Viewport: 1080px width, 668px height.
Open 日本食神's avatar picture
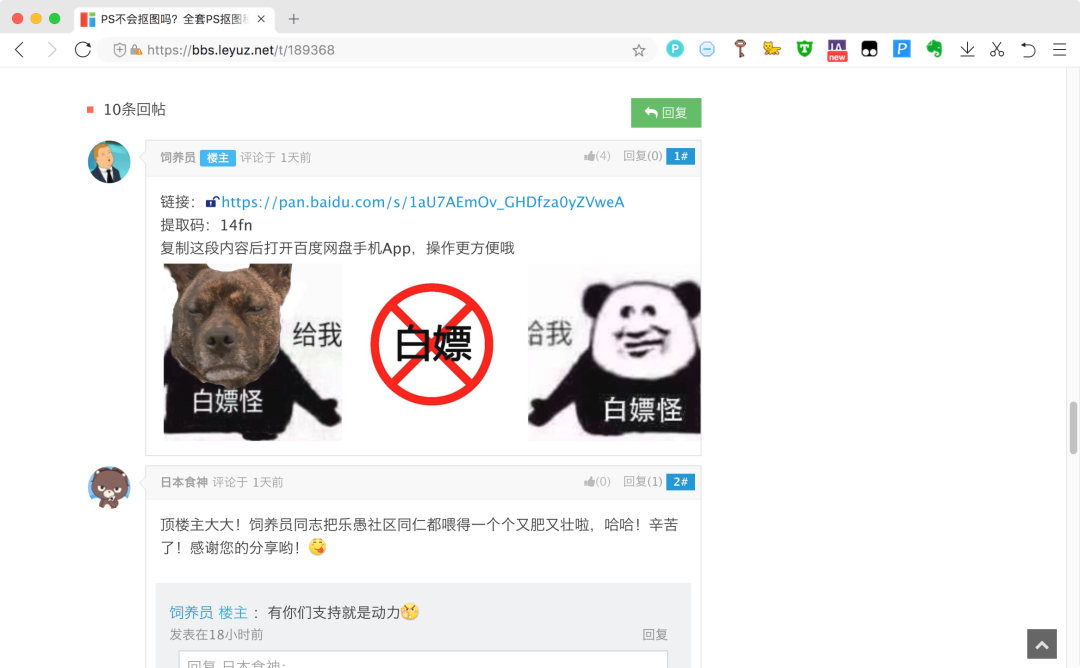pos(109,488)
